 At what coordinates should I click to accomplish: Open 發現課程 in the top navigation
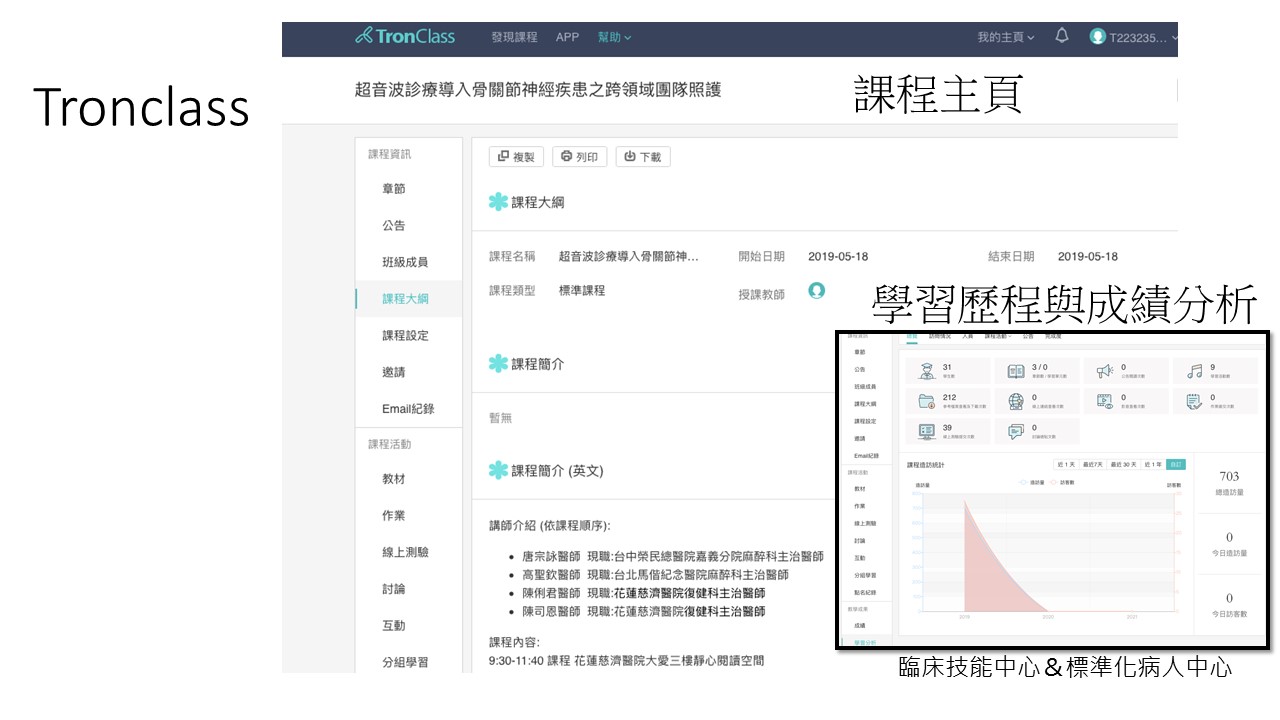click(x=514, y=37)
